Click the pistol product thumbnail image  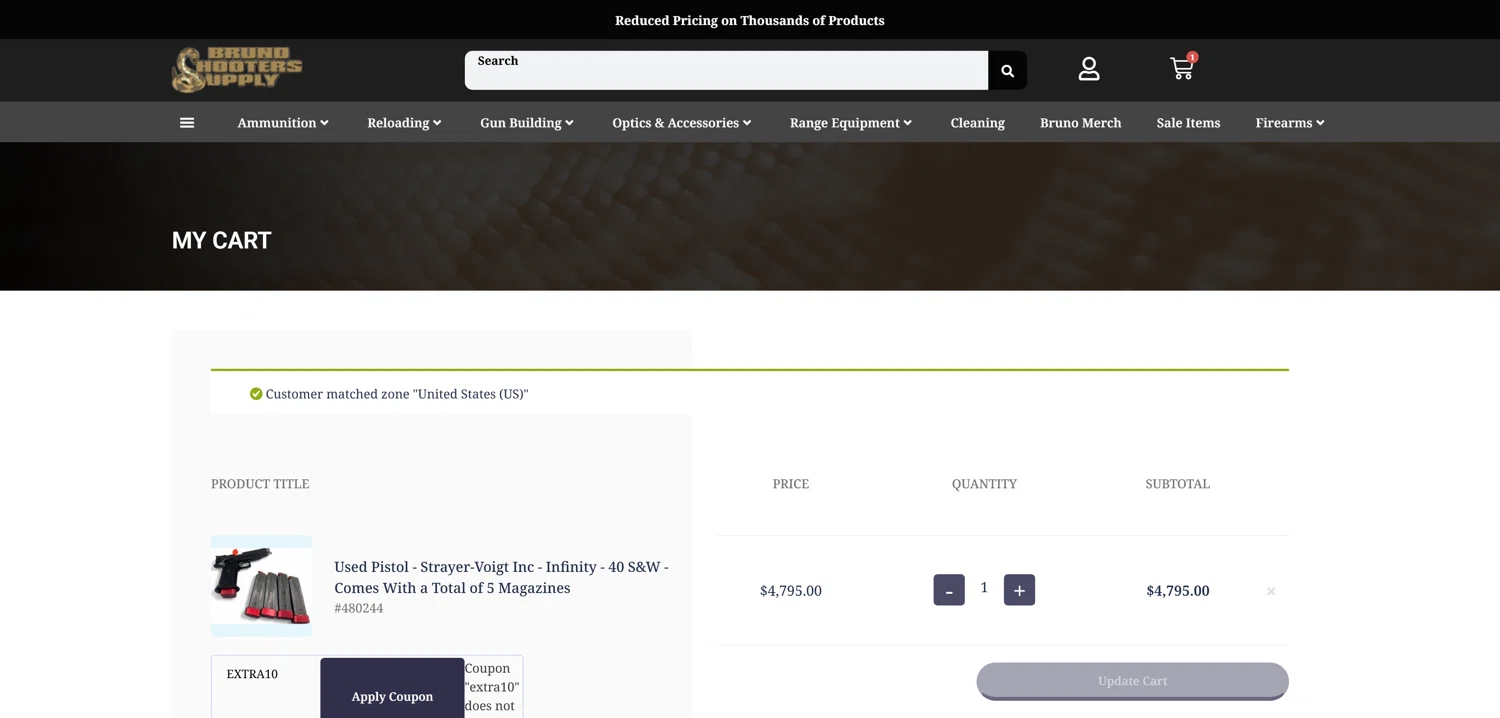click(x=261, y=586)
